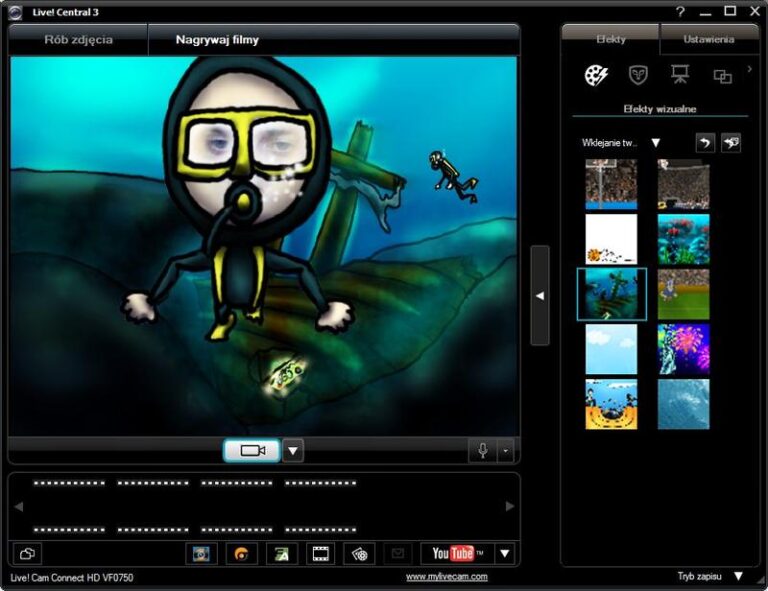Screen dimensions: 768x591
Task: Click the film strip icon in bottom toolbar
Action: (320, 553)
